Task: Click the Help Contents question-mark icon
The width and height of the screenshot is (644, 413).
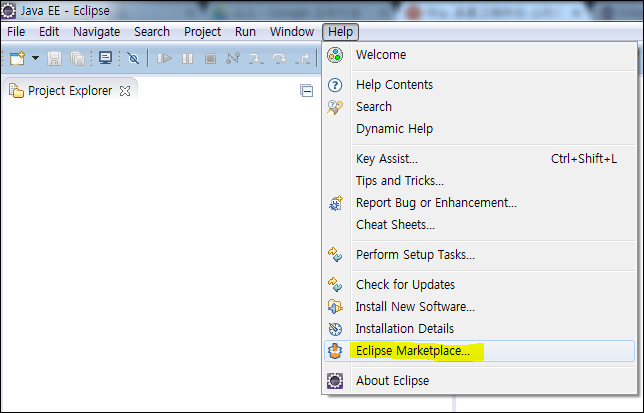Action: tap(335, 85)
